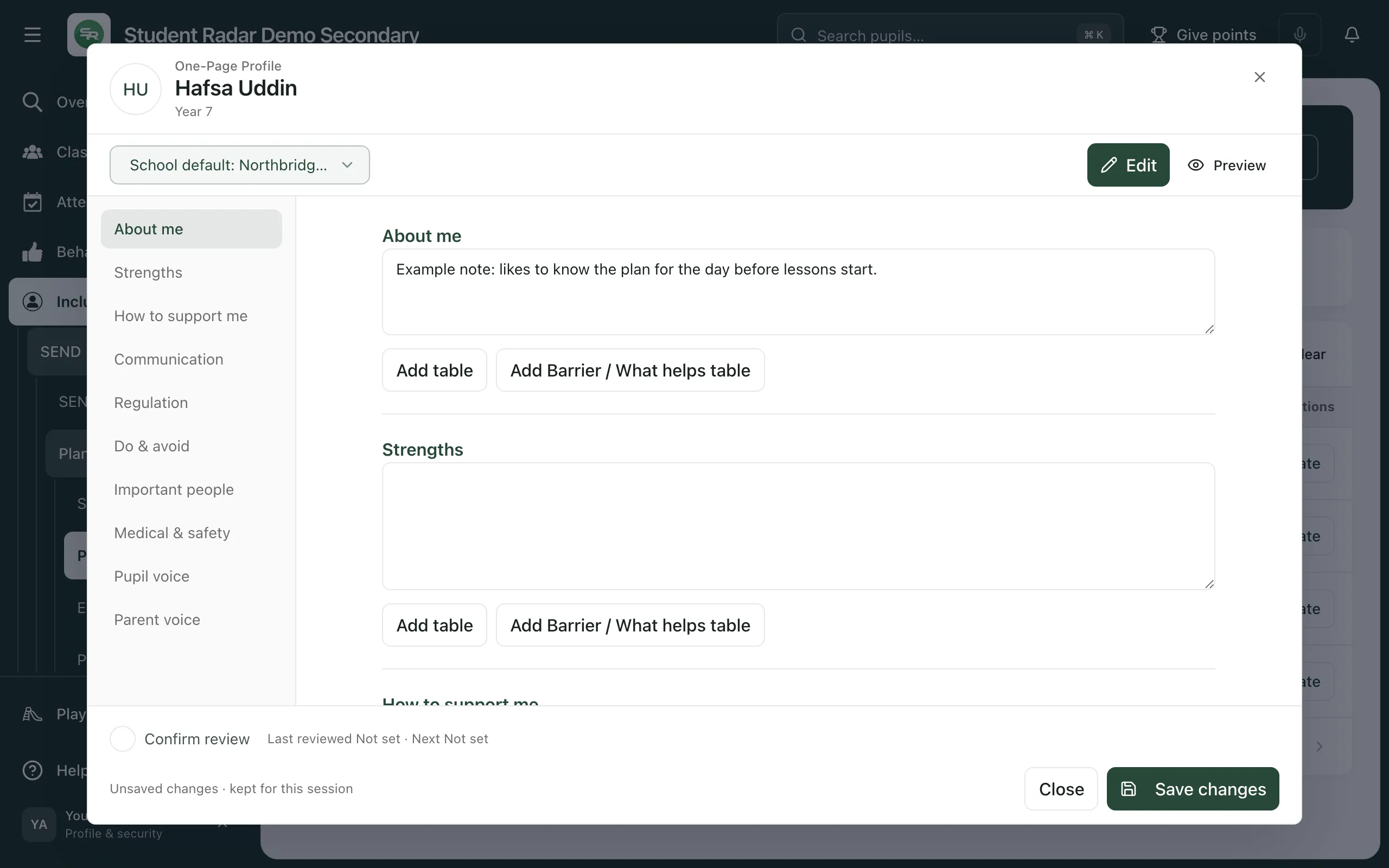This screenshot has height=868, width=1389.
Task: Add Barrier / What helps table under About me
Action: coord(630,371)
